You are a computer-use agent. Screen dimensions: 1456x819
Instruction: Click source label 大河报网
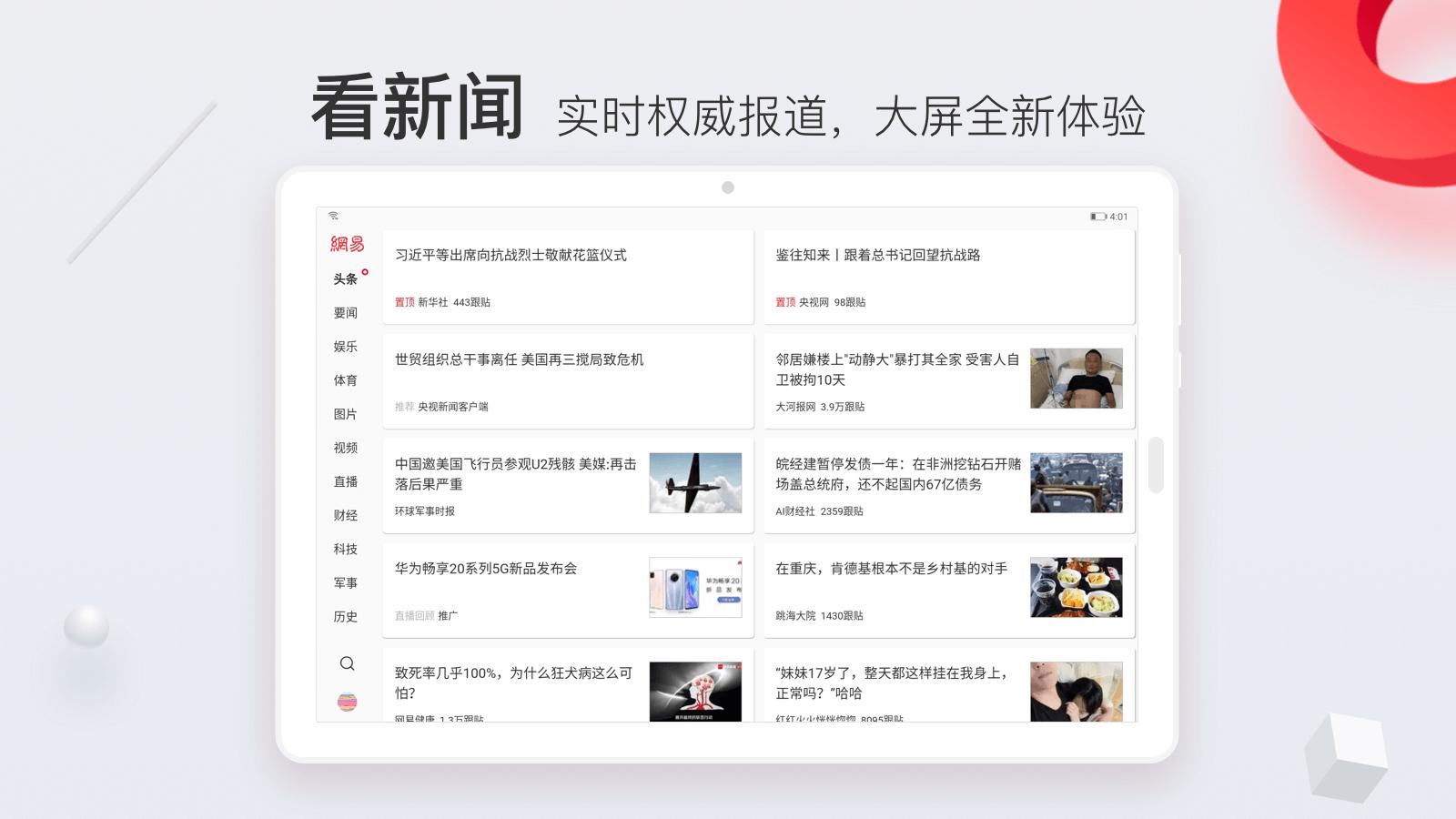795,407
